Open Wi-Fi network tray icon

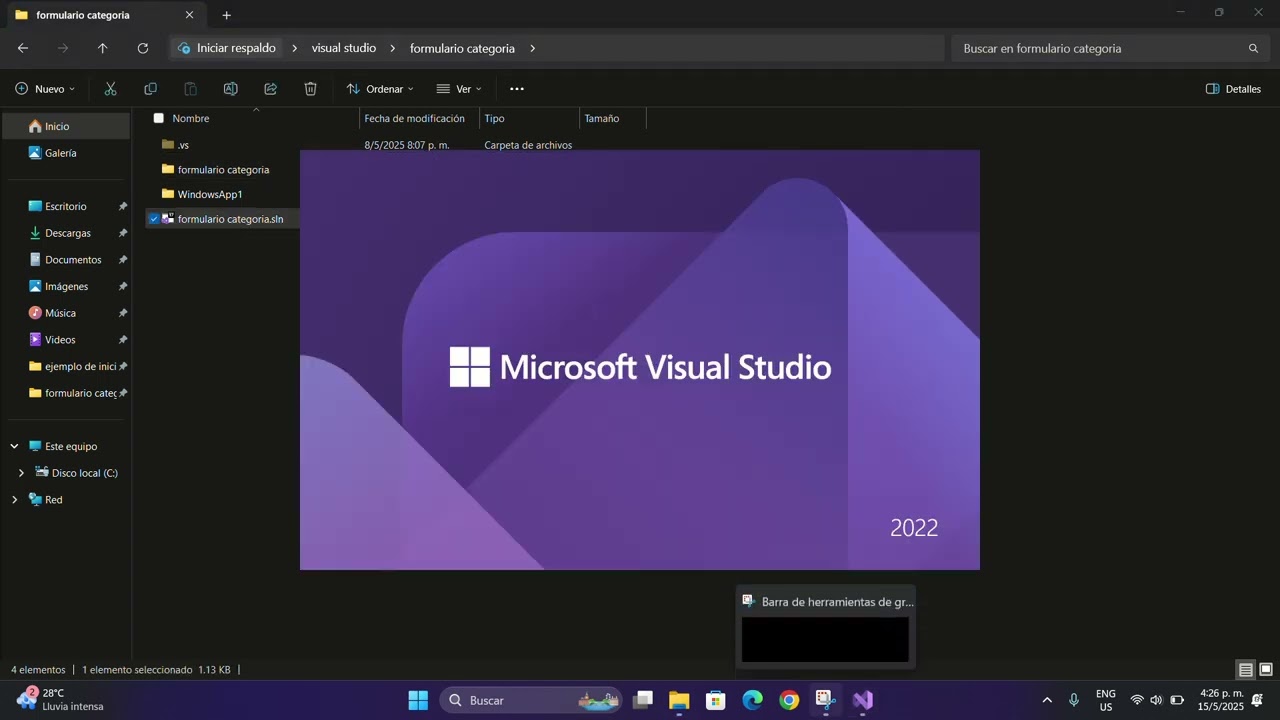pos(1137,700)
